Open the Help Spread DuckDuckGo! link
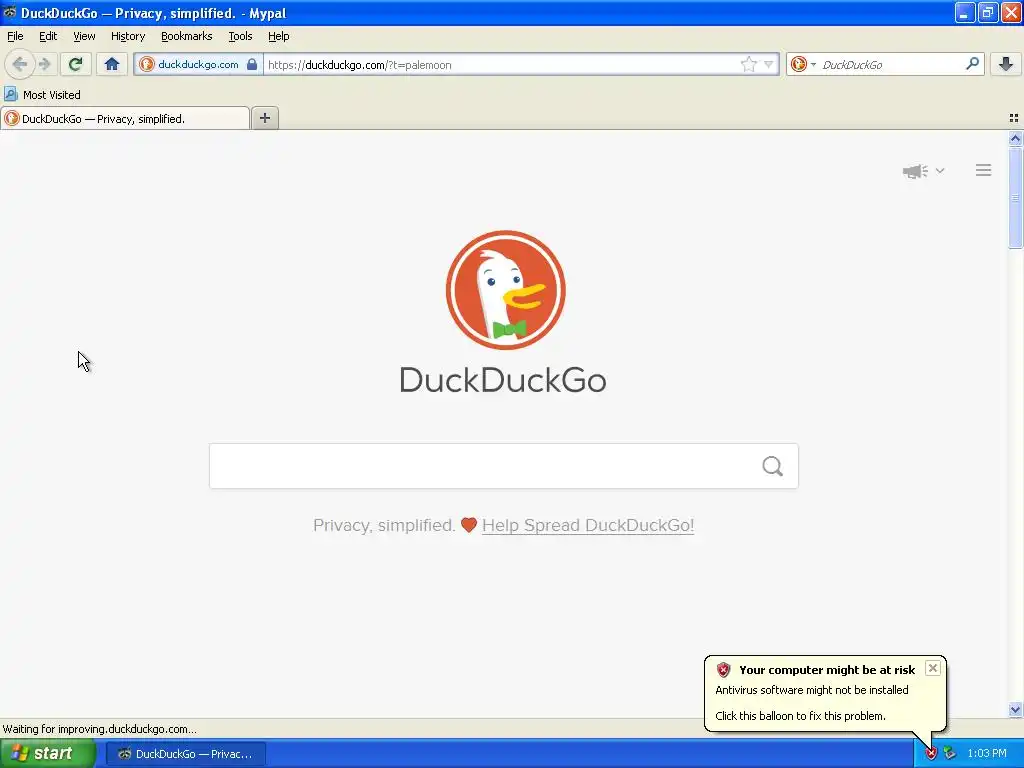 (x=588, y=525)
